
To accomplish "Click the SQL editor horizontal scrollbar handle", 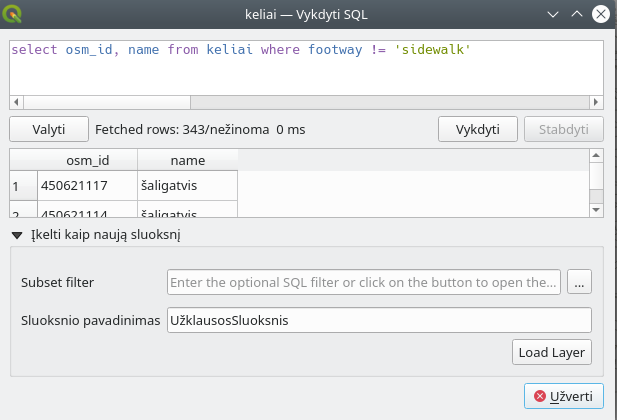I will (x=107, y=102).
